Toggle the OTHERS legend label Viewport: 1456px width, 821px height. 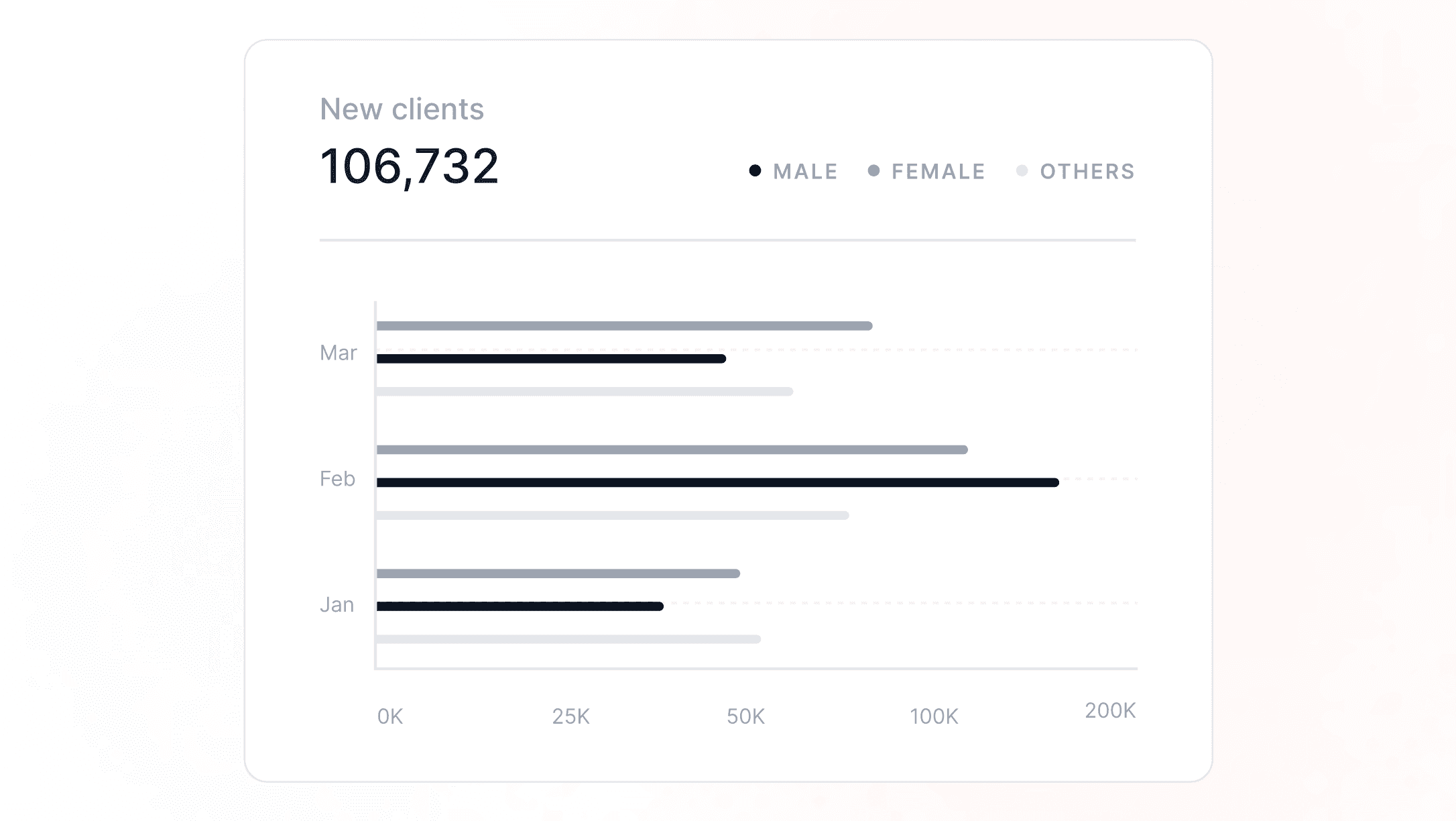[1087, 172]
